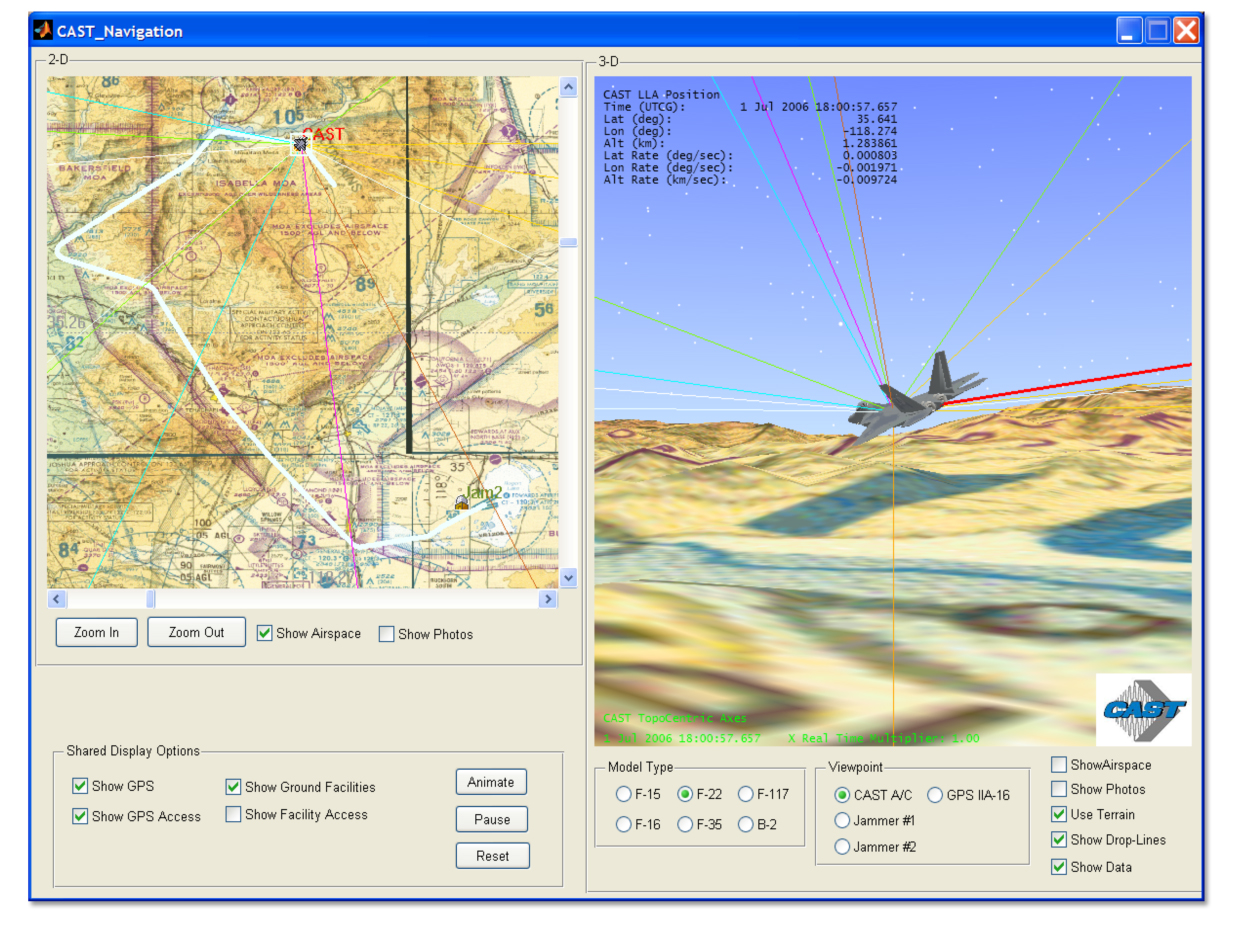
Task: Disable the Show GPS Access checkbox
Action: (x=80, y=816)
